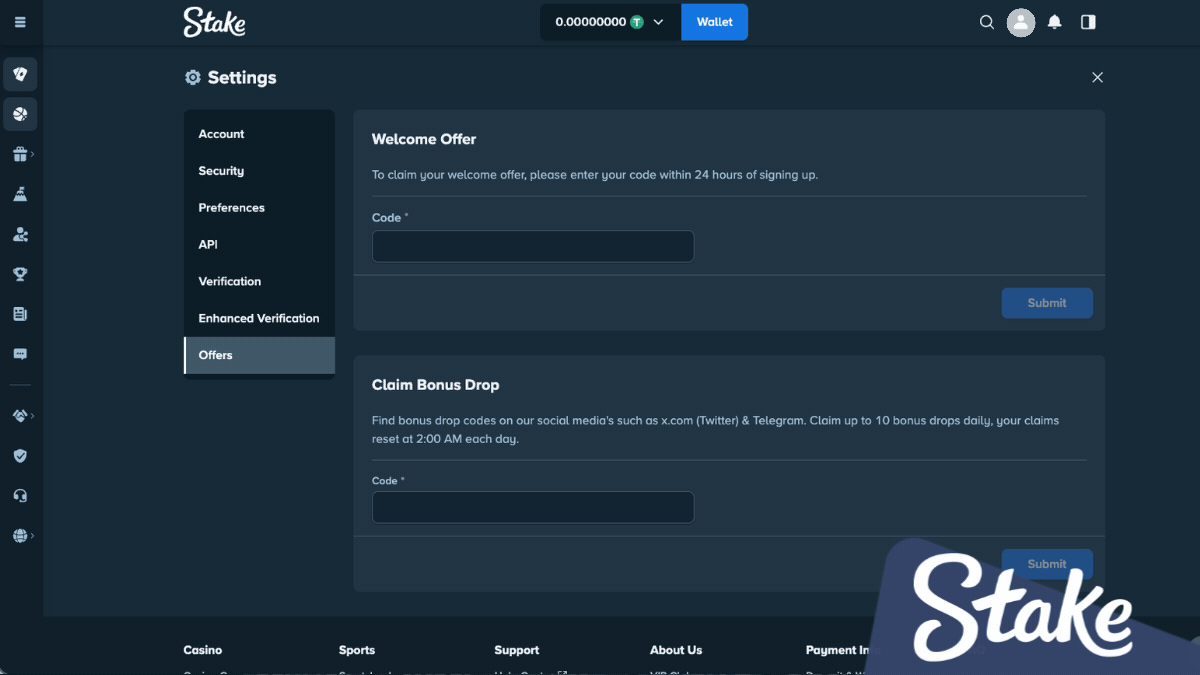The width and height of the screenshot is (1200, 675).
Task: Open the race flag-on-hill icon
Action: click(20, 194)
